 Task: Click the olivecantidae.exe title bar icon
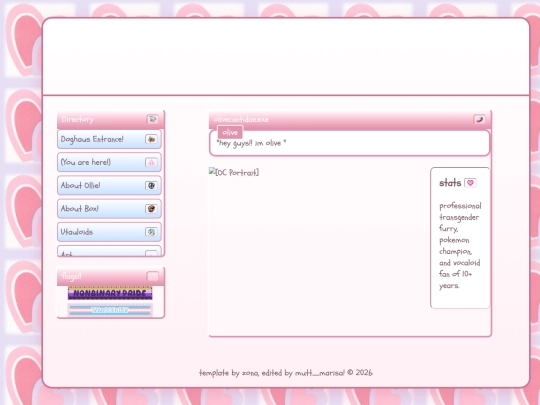click(479, 120)
